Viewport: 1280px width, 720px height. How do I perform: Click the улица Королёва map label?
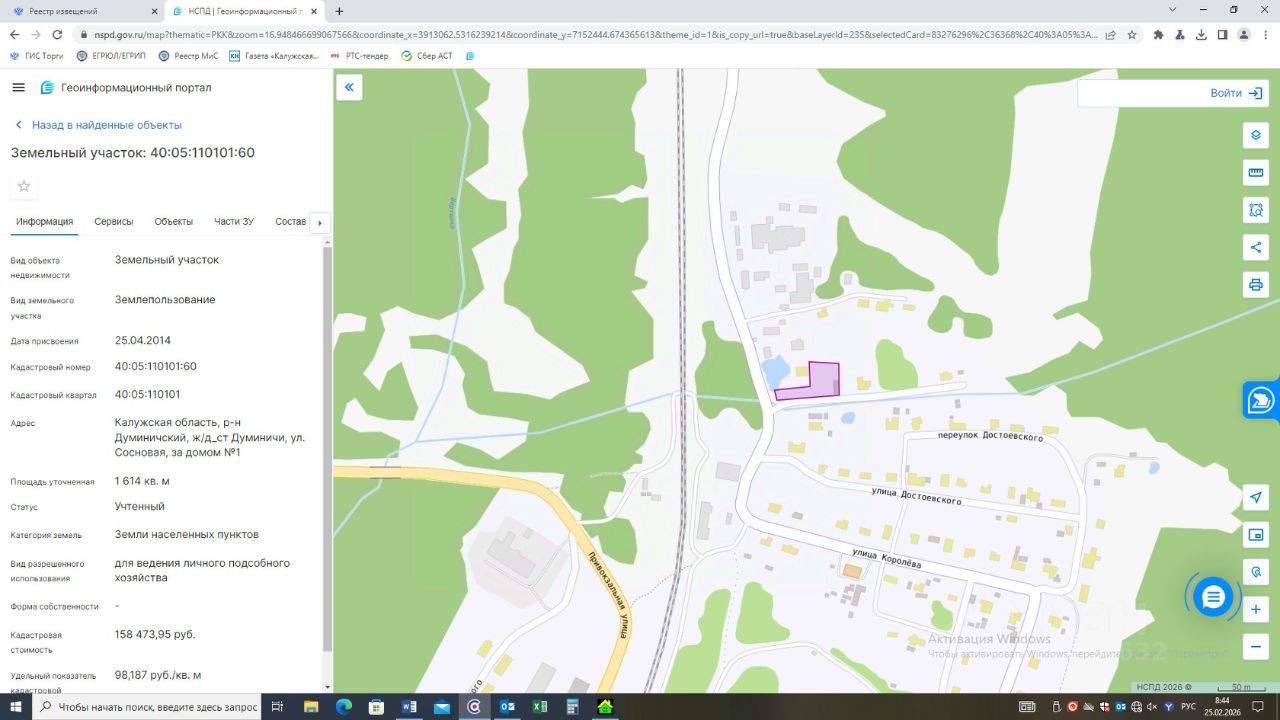click(x=886, y=558)
